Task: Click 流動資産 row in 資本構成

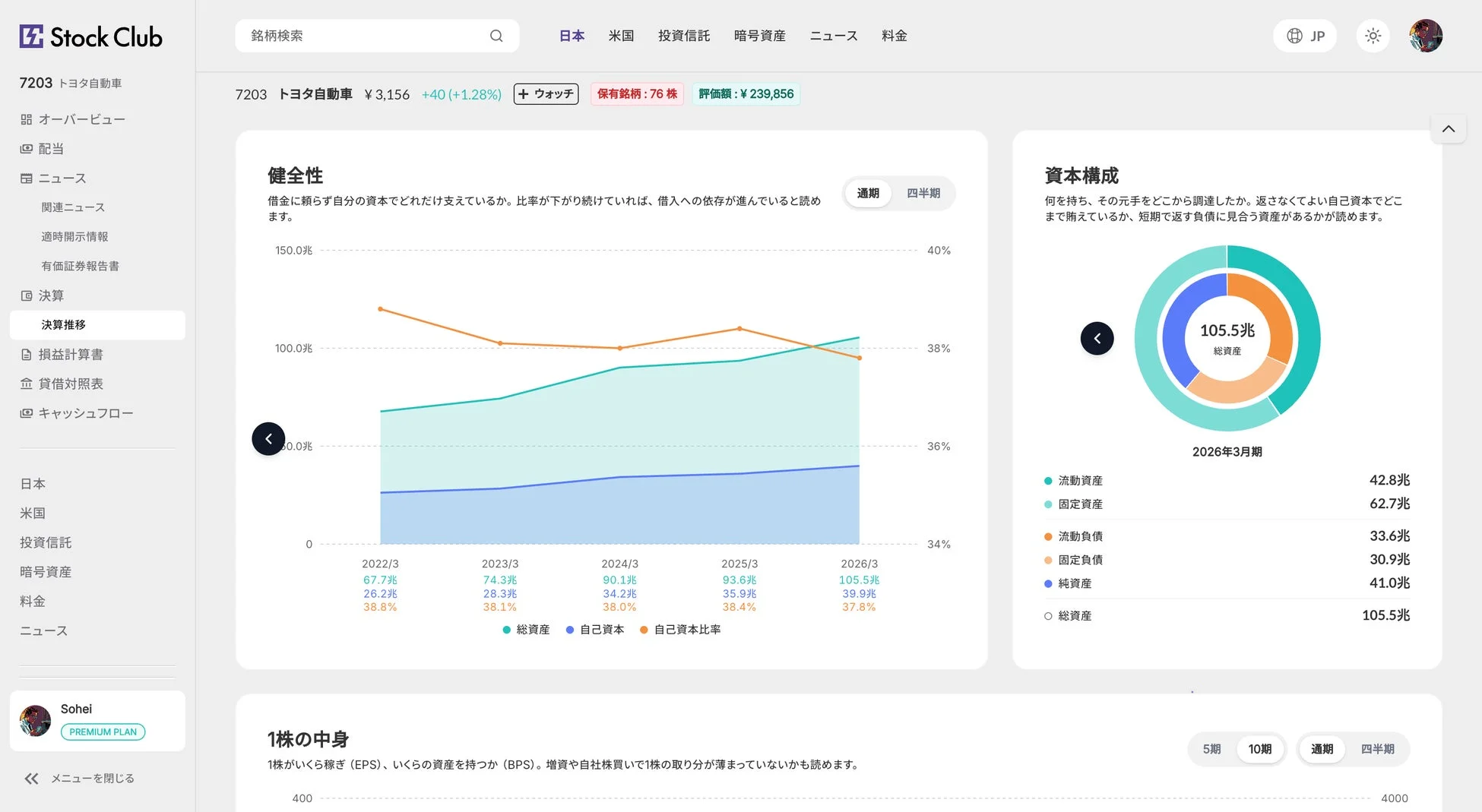Action: click(x=1227, y=481)
